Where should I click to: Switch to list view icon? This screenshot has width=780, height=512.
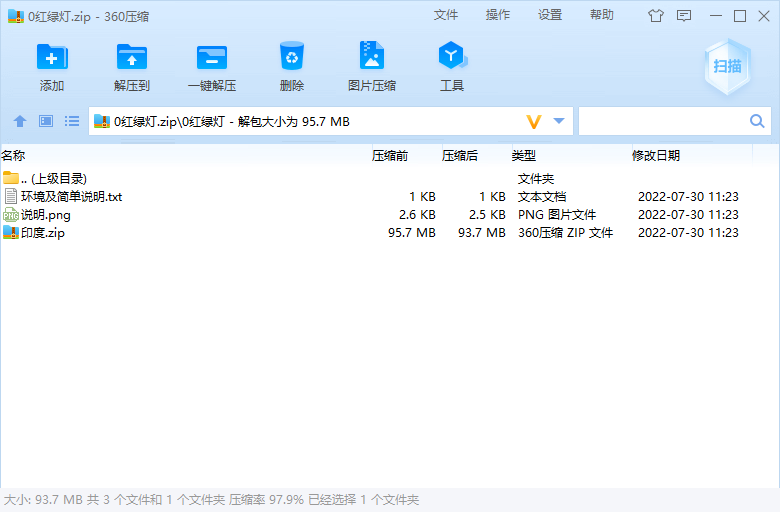click(x=72, y=121)
